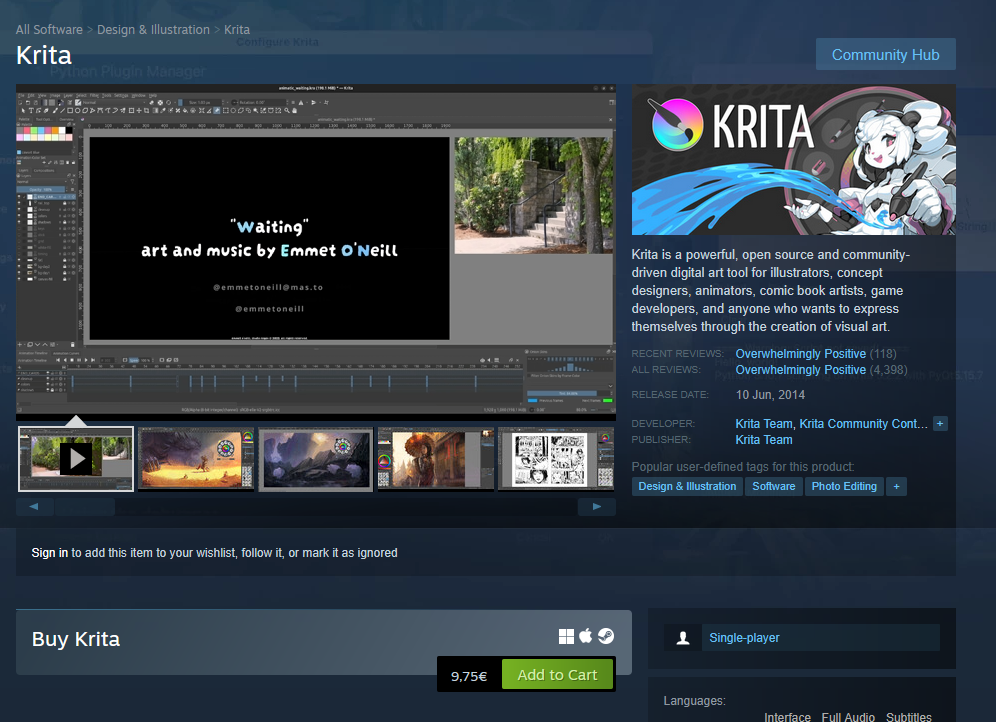Screen dimensions: 996x722
Task: Open the Community Hub
Action: click(885, 55)
